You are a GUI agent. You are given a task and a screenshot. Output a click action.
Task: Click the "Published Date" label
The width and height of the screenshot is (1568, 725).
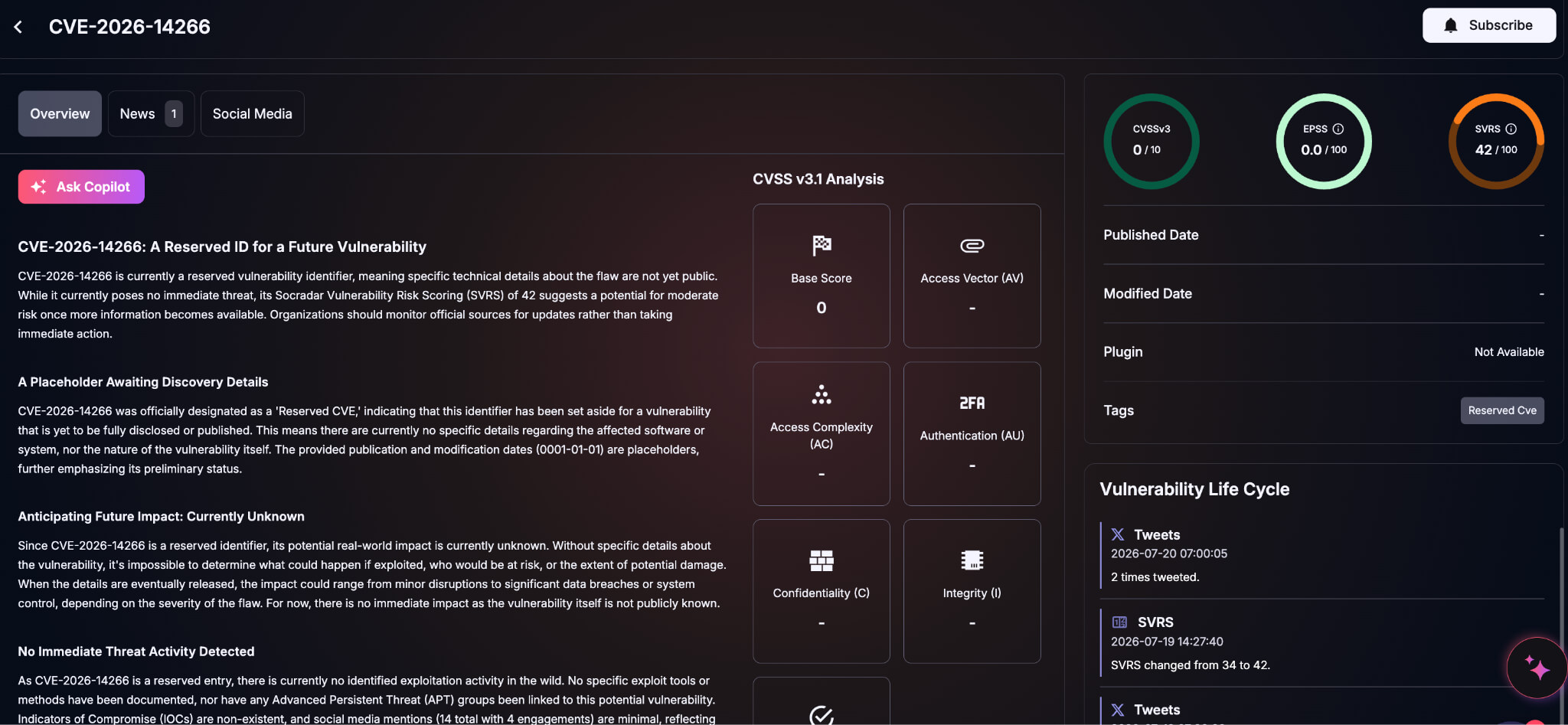[1151, 235]
